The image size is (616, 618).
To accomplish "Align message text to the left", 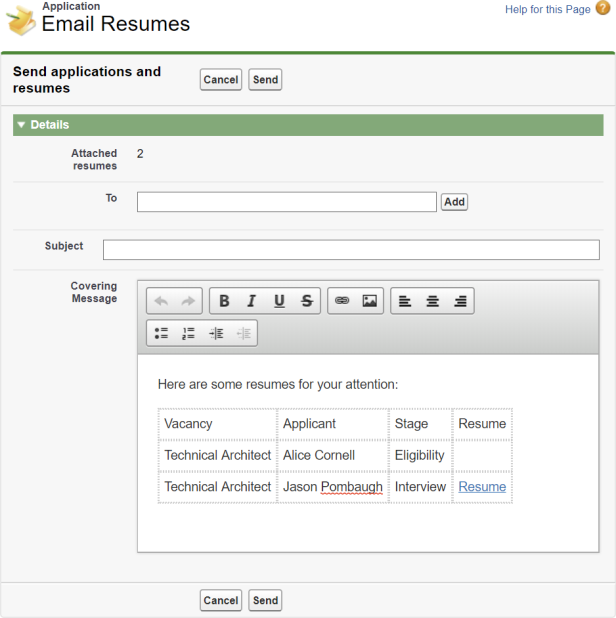I will point(405,301).
